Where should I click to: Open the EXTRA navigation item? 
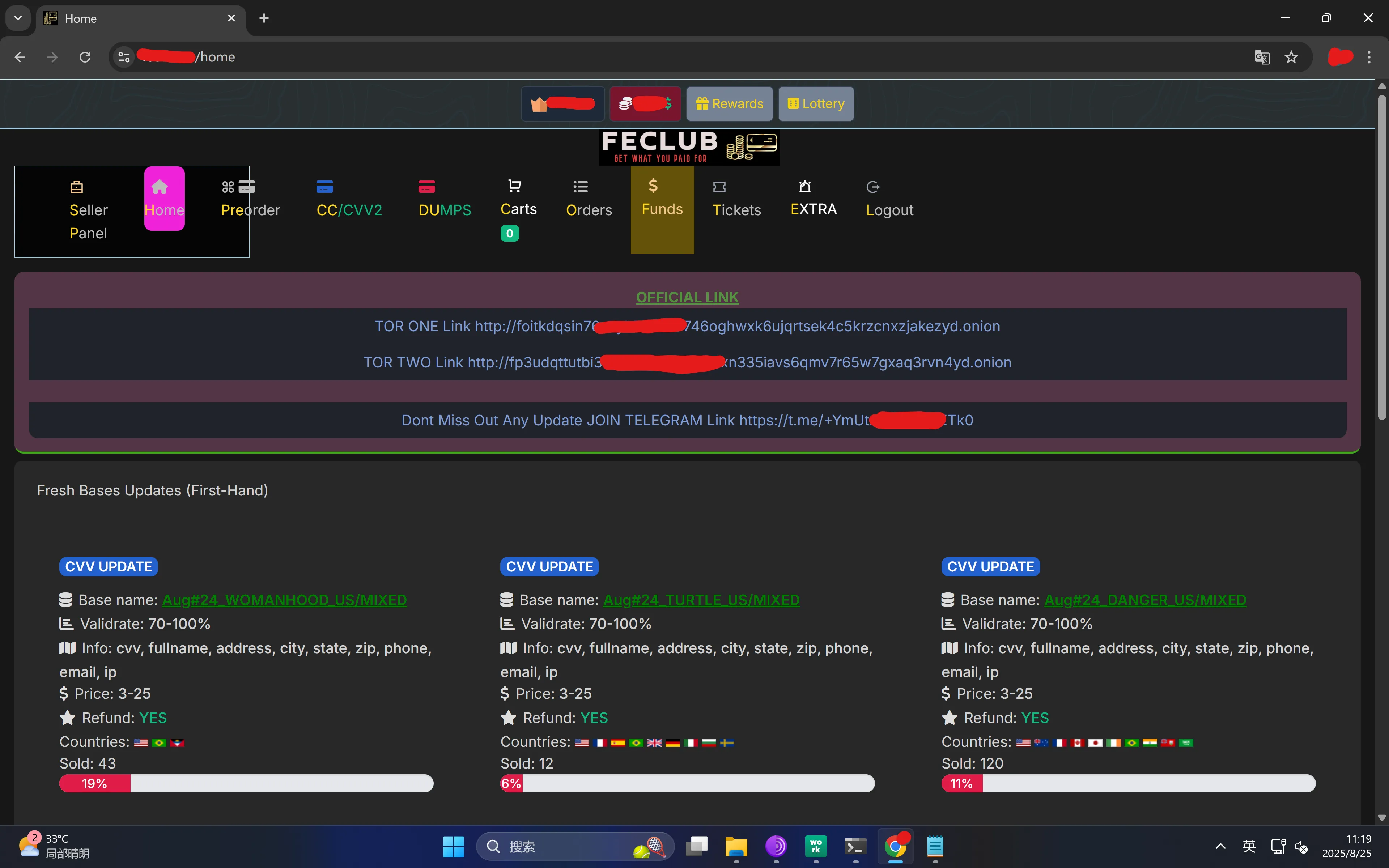[x=813, y=198]
